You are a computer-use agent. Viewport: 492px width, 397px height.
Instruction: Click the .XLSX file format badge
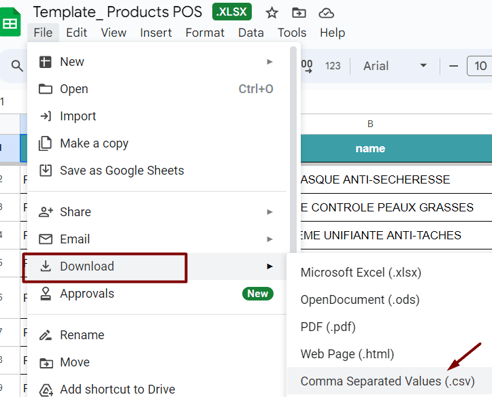pos(232,12)
